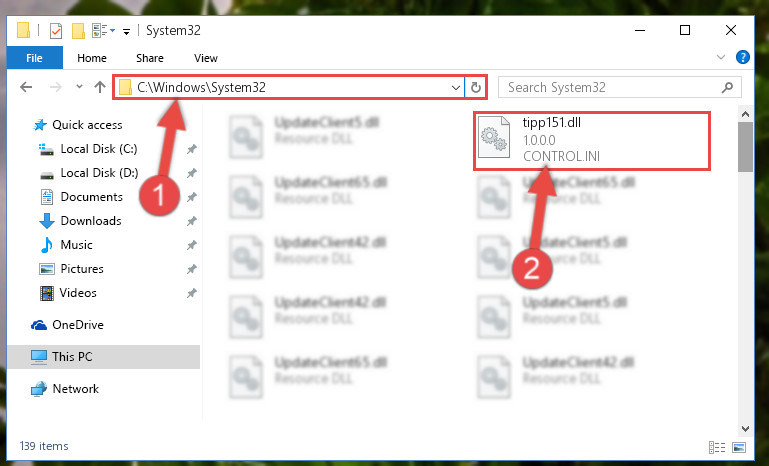Switch to details view icon in status bar

pos(717,447)
